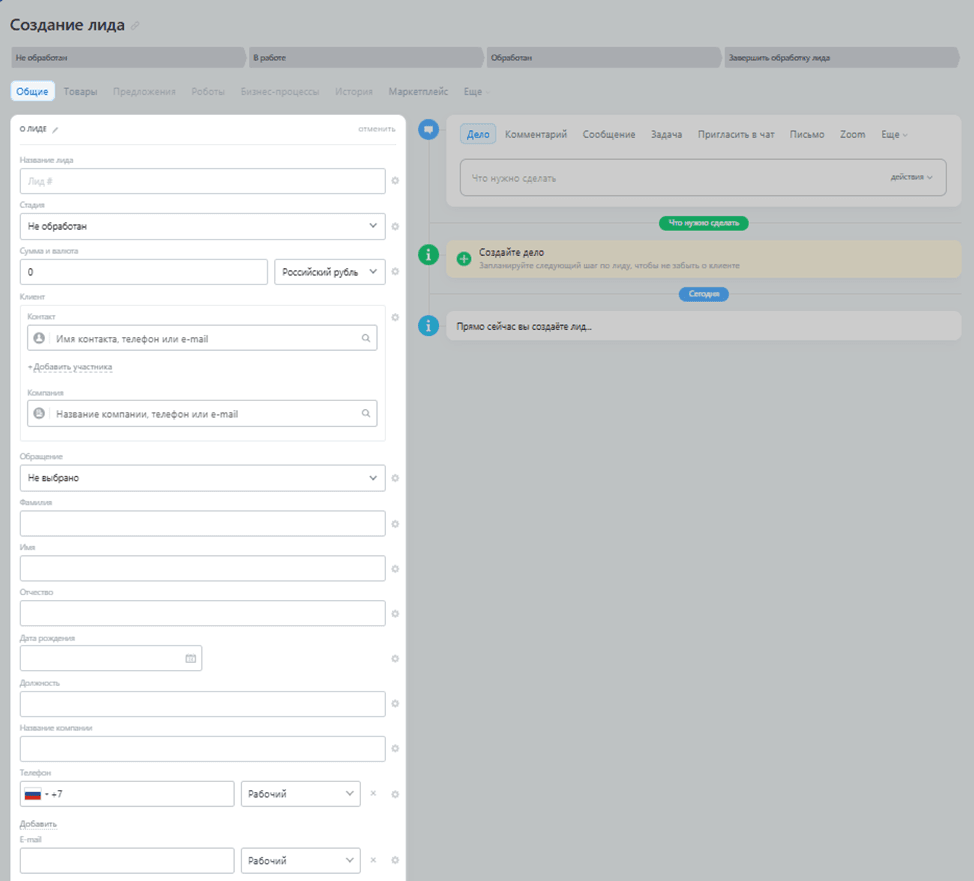Open the calendar picker for Дата рождения
Viewport: 974px width, 881px height.
pos(191,659)
